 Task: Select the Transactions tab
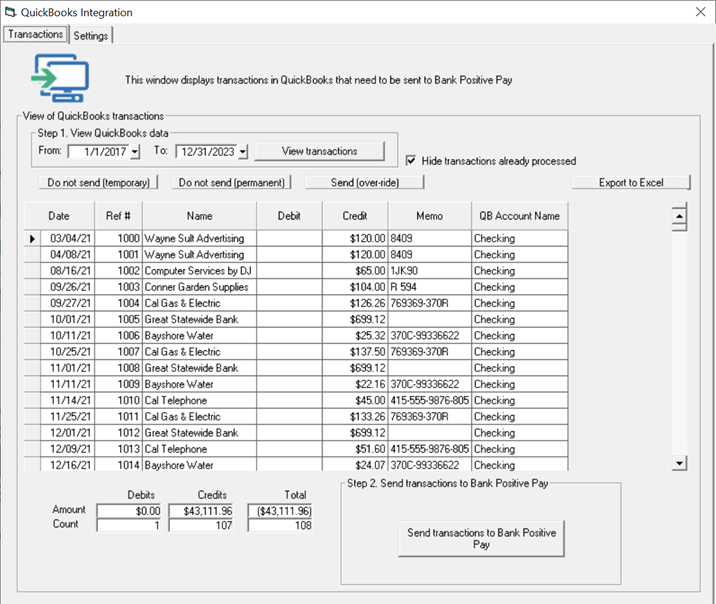(35, 34)
